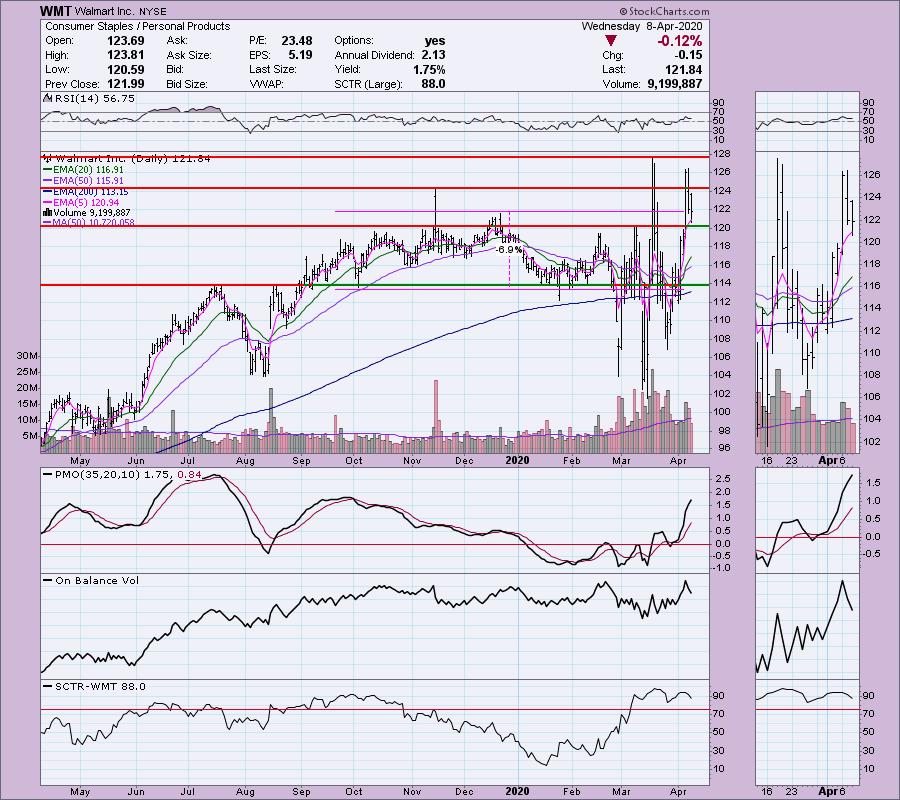
Task: Click the date 'Wednesday 8-Apr-2020'
Action: pos(642,26)
